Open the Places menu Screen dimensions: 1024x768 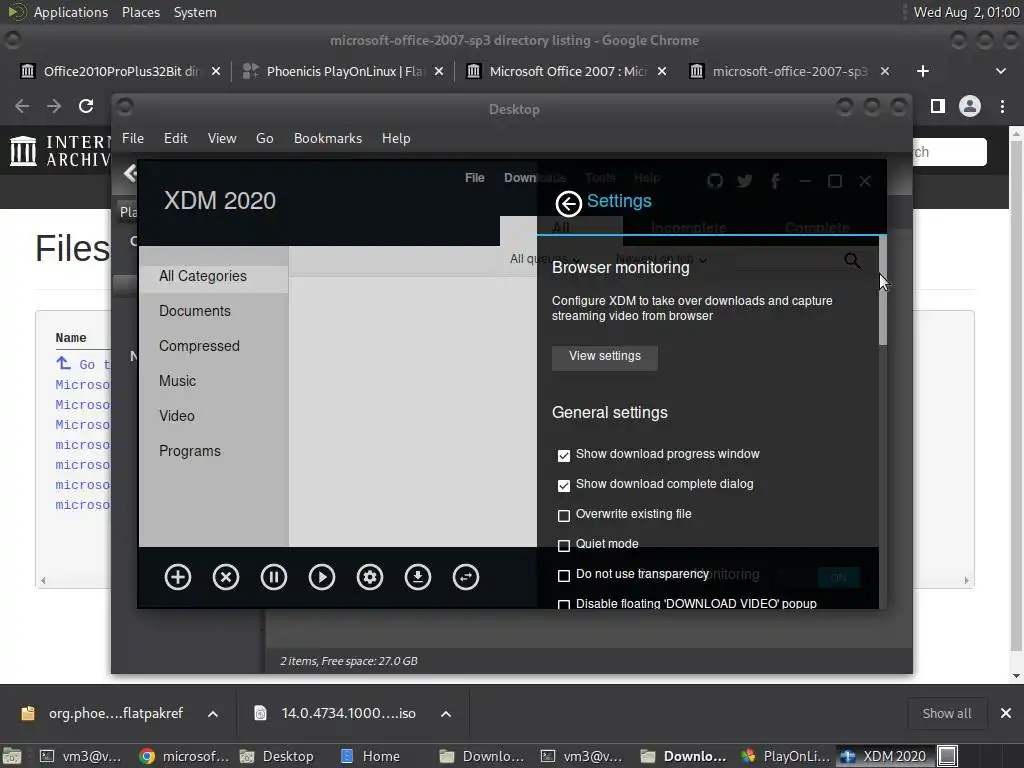pyautogui.click(x=141, y=12)
